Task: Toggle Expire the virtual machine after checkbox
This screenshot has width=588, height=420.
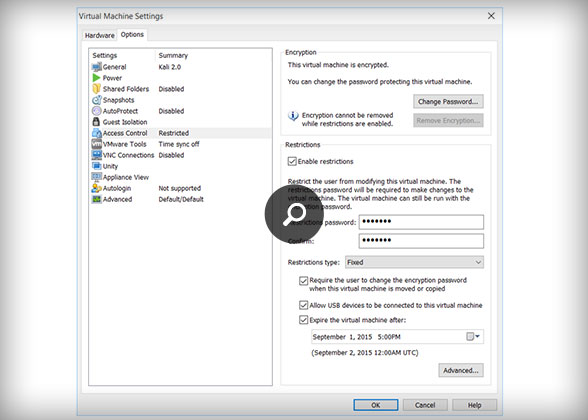Action: click(x=303, y=320)
